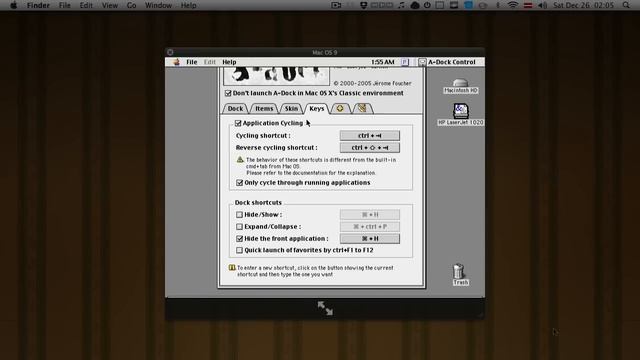The image size is (640, 360).
Task: Click the 1:55 AM clock in Mac OS 9
Action: point(382,62)
